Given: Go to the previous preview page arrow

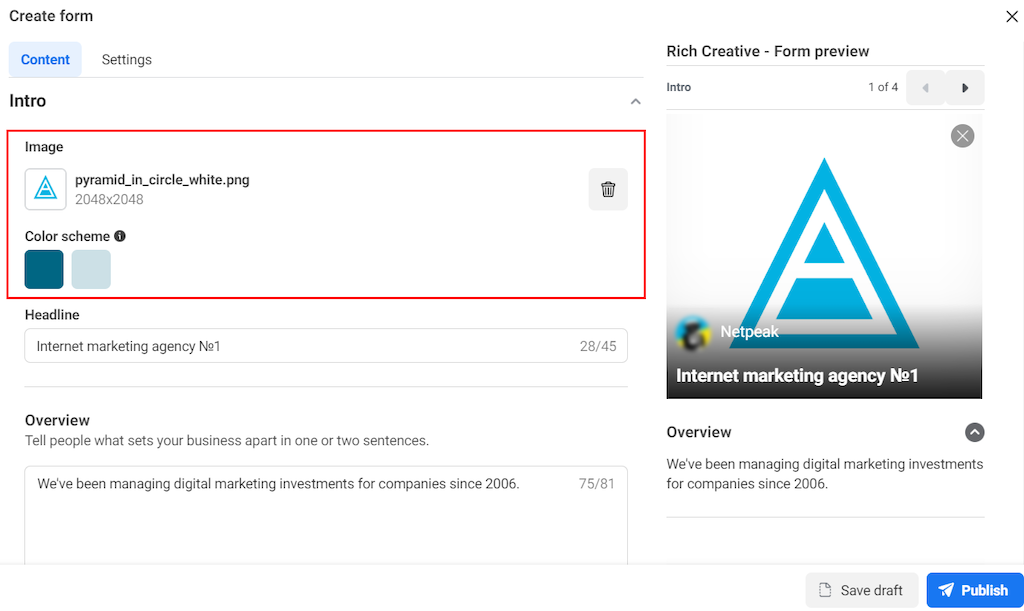Looking at the screenshot, I should (925, 87).
